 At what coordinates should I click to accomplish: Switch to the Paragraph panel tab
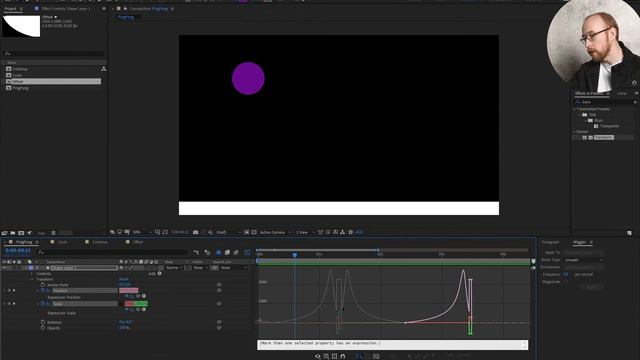[x=550, y=242]
